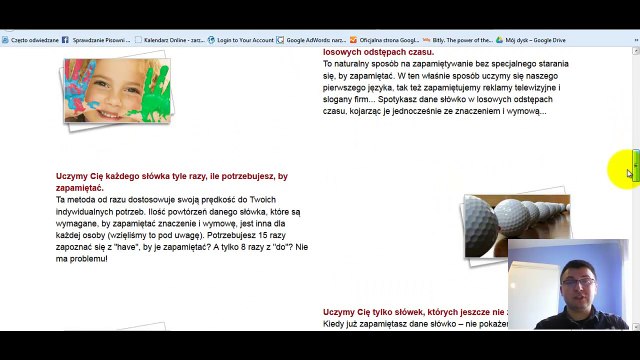Click the red text 'zapamiętać.' under the heading

[80, 188]
